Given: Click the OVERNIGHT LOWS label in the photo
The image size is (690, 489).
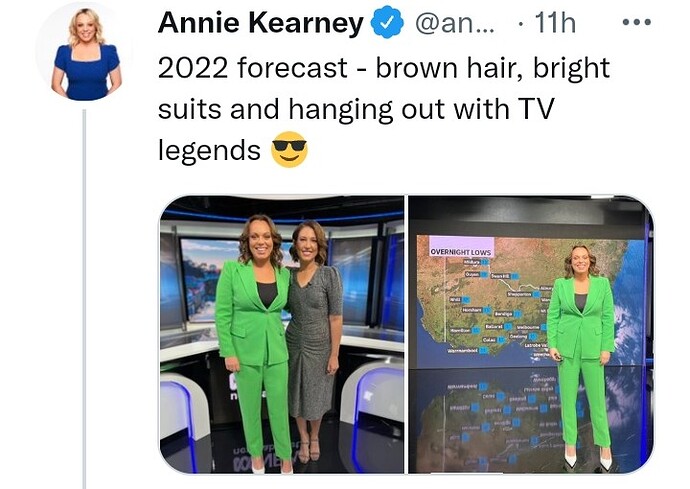Looking at the screenshot, I should tap(461, 252).
